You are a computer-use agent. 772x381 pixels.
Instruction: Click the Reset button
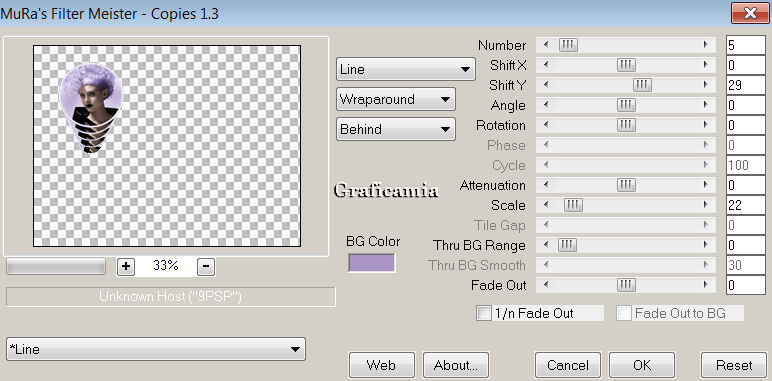(x=734, y=365)
